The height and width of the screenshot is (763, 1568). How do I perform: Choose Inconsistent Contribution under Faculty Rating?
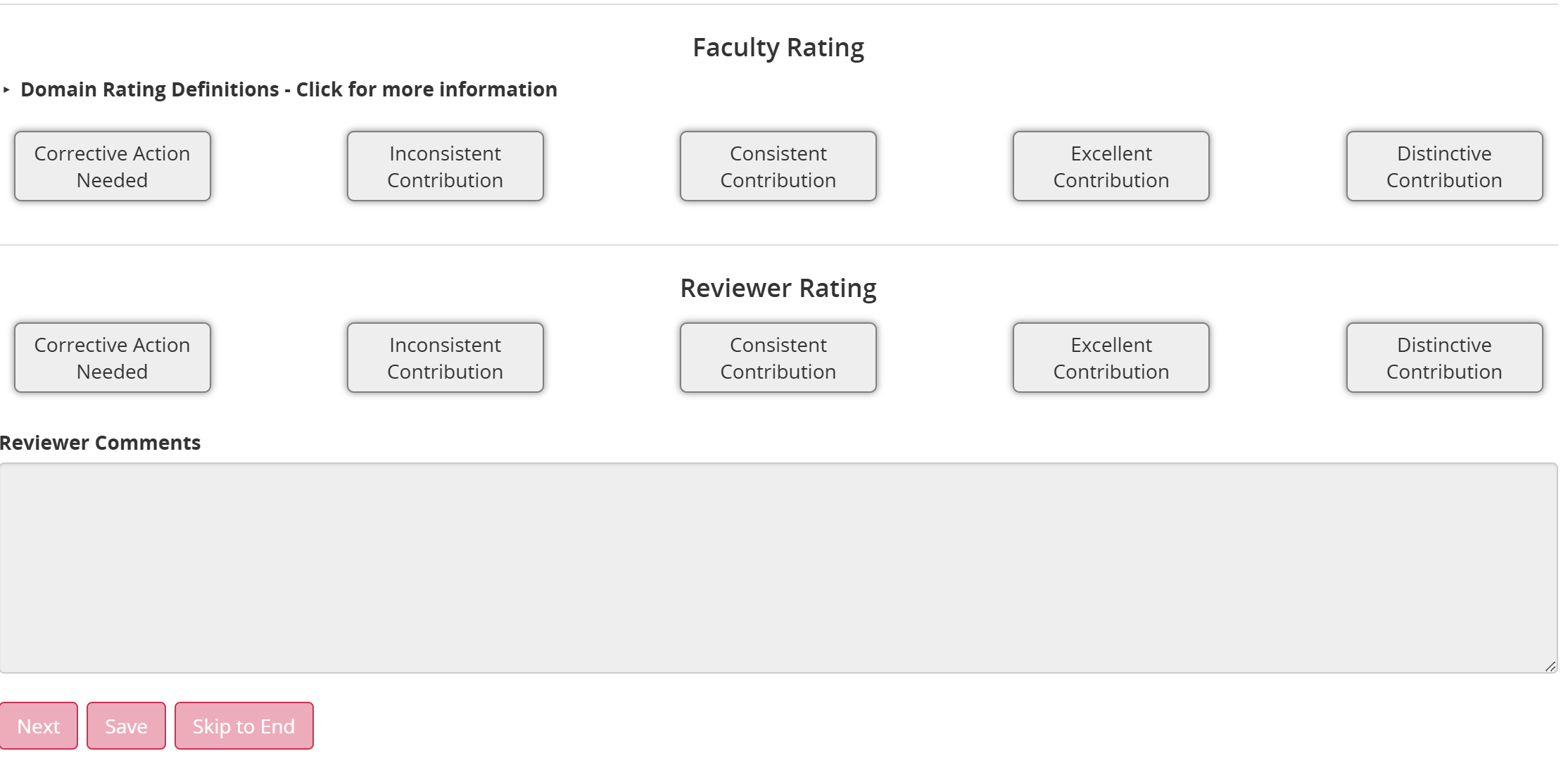(x=445, y=166)
